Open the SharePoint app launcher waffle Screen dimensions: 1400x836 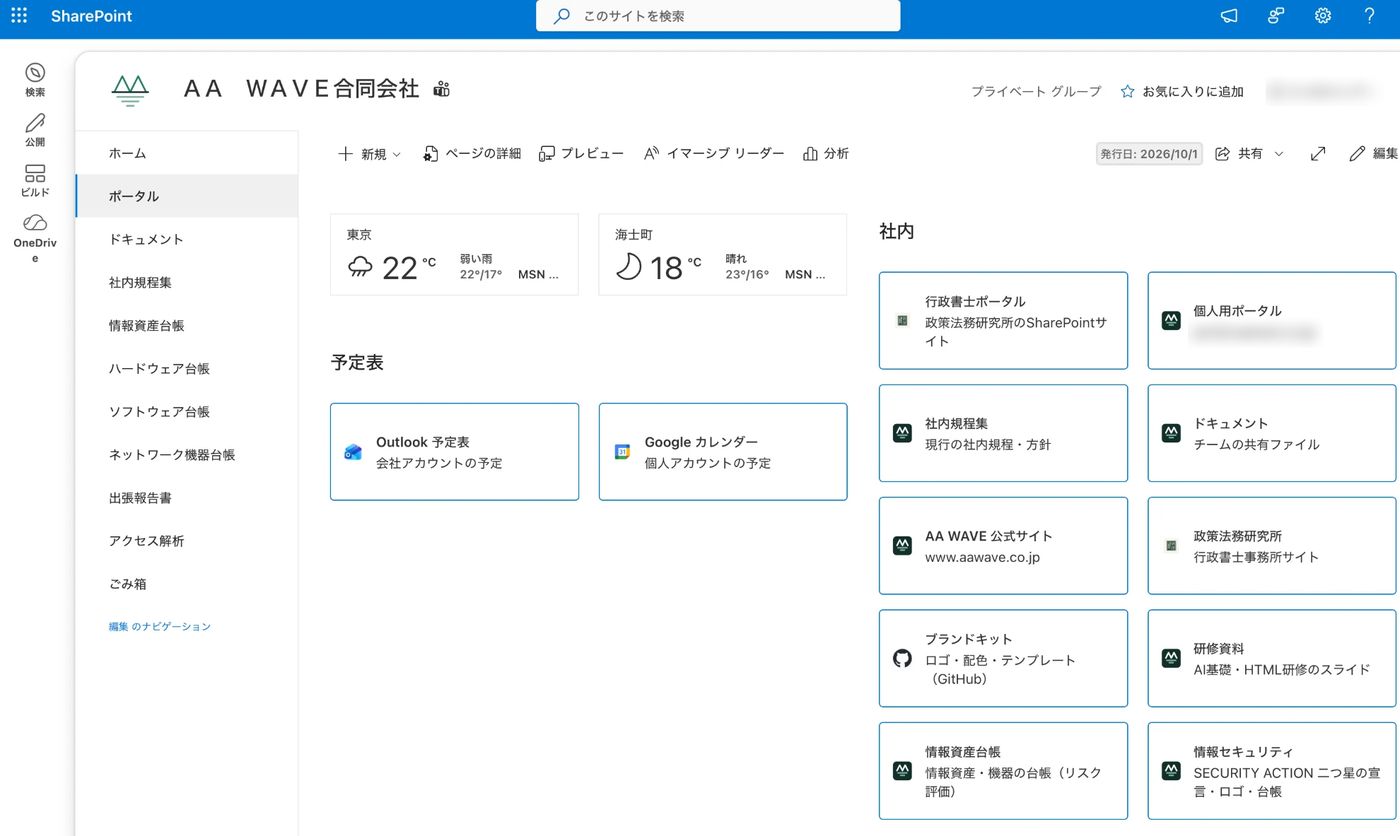click(19, 16)
